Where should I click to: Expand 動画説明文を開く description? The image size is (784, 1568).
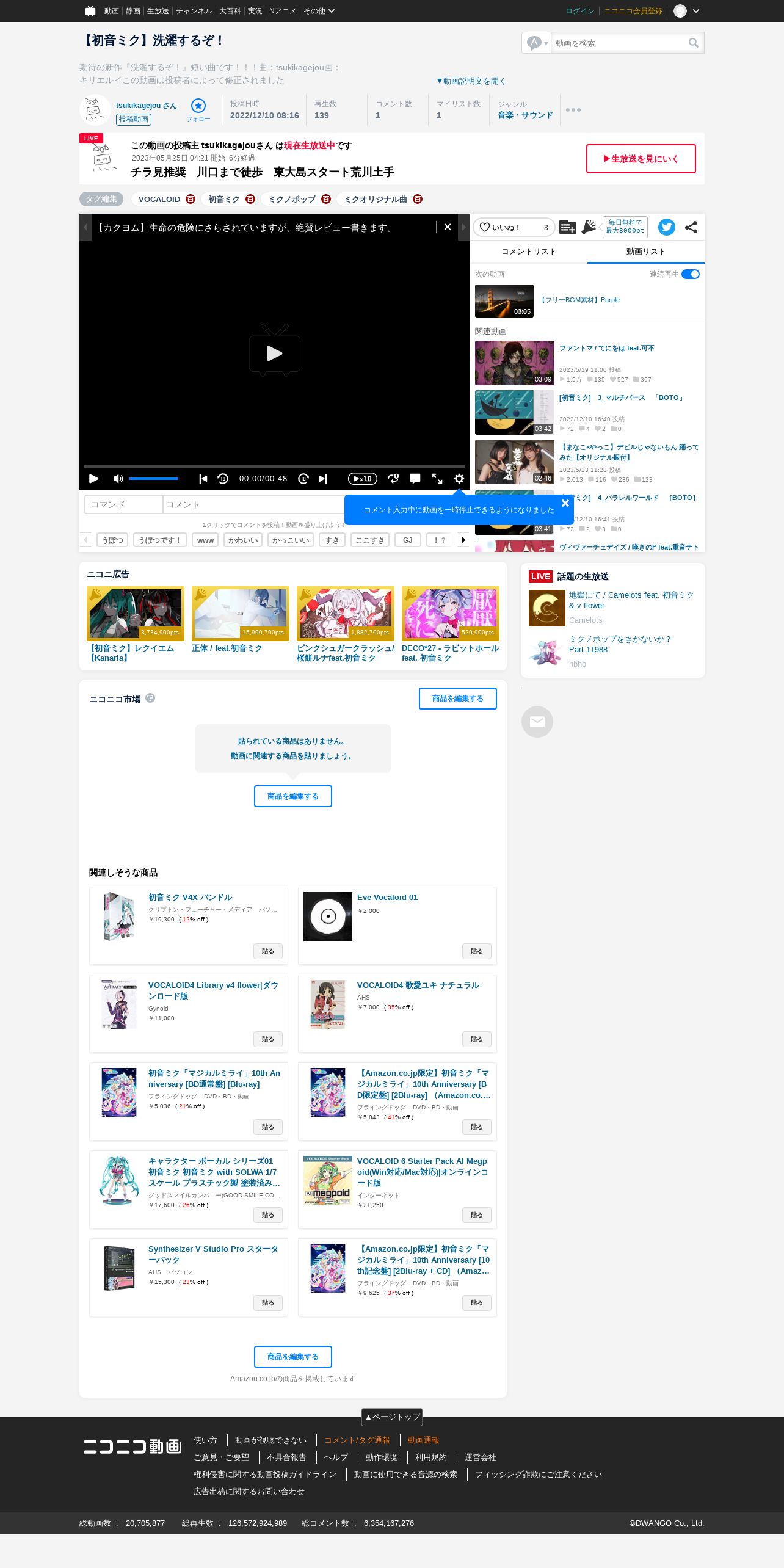471,81
